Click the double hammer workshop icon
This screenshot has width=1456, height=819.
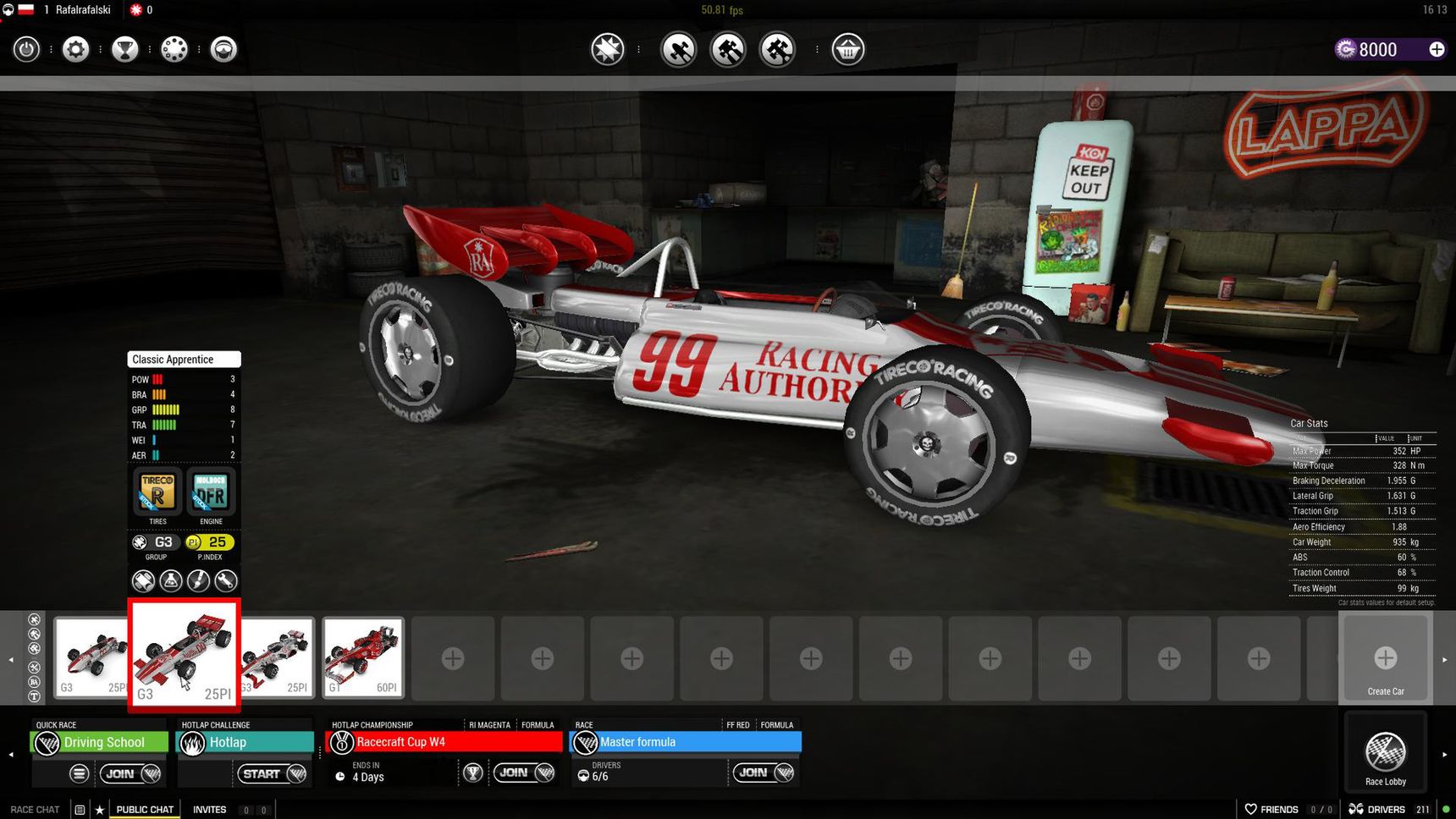pos(728,49)
